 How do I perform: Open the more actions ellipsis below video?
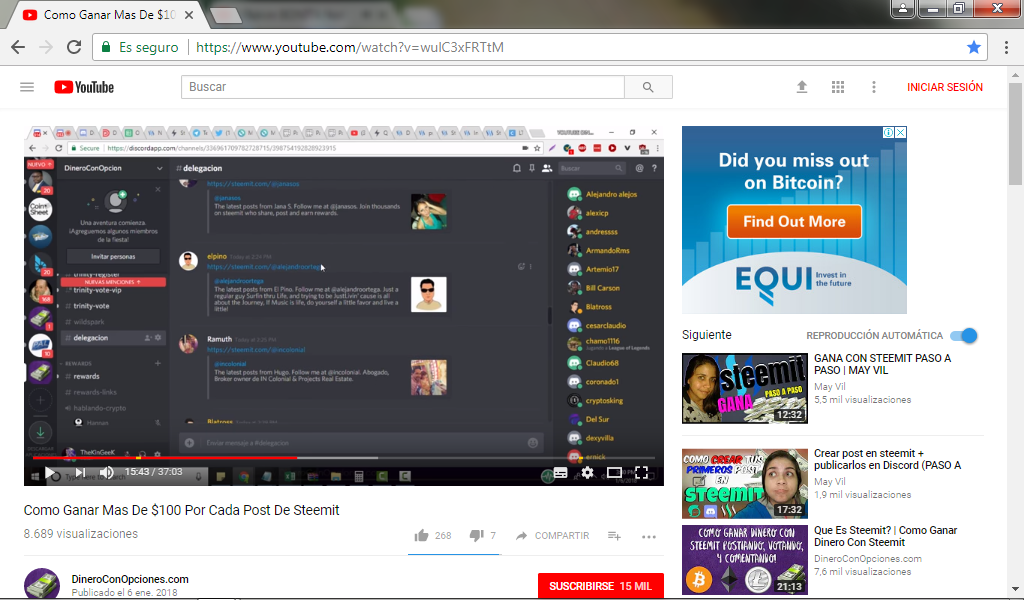648,537
